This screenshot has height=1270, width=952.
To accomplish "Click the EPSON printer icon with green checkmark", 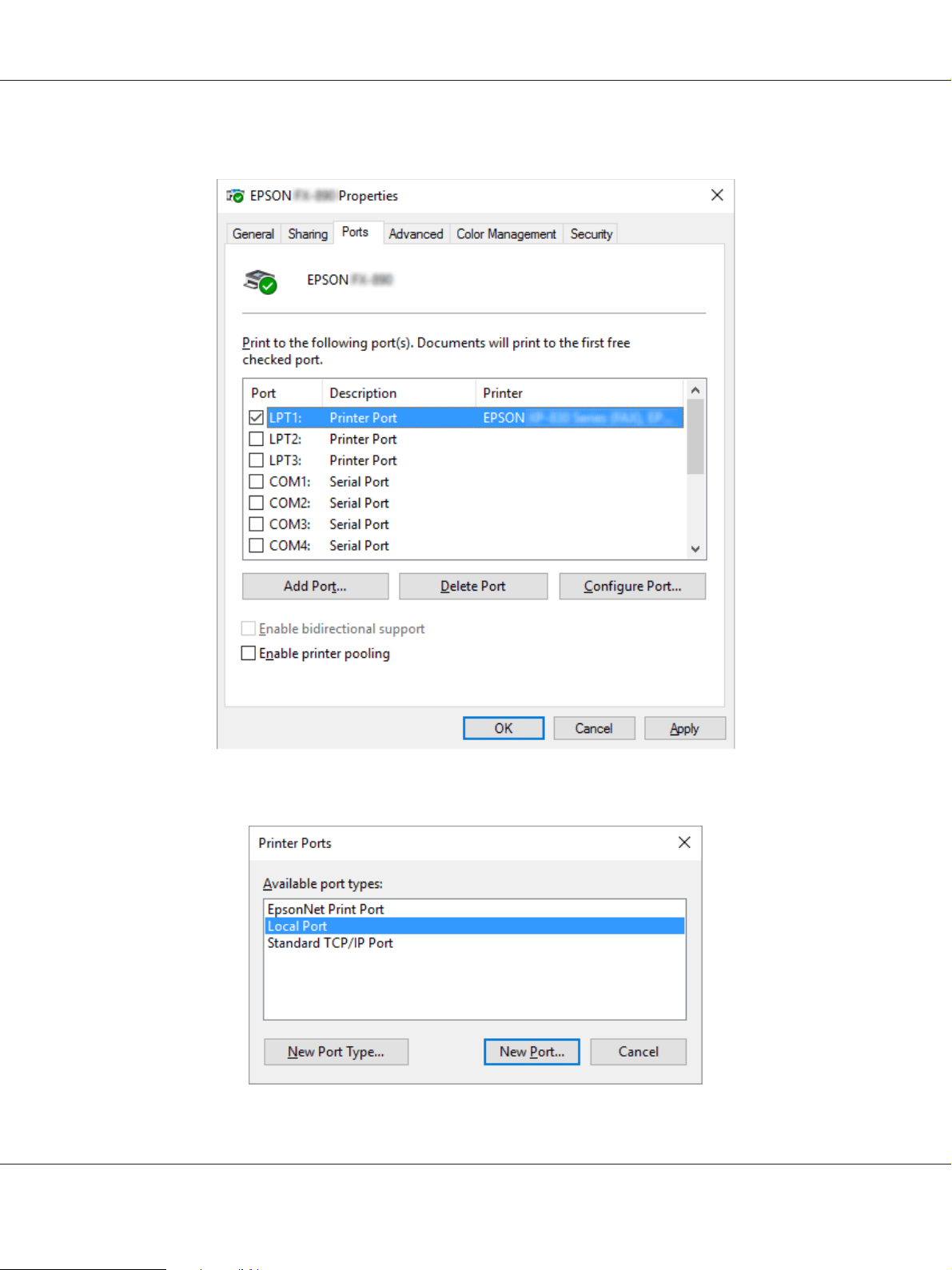I will point(261,281).
